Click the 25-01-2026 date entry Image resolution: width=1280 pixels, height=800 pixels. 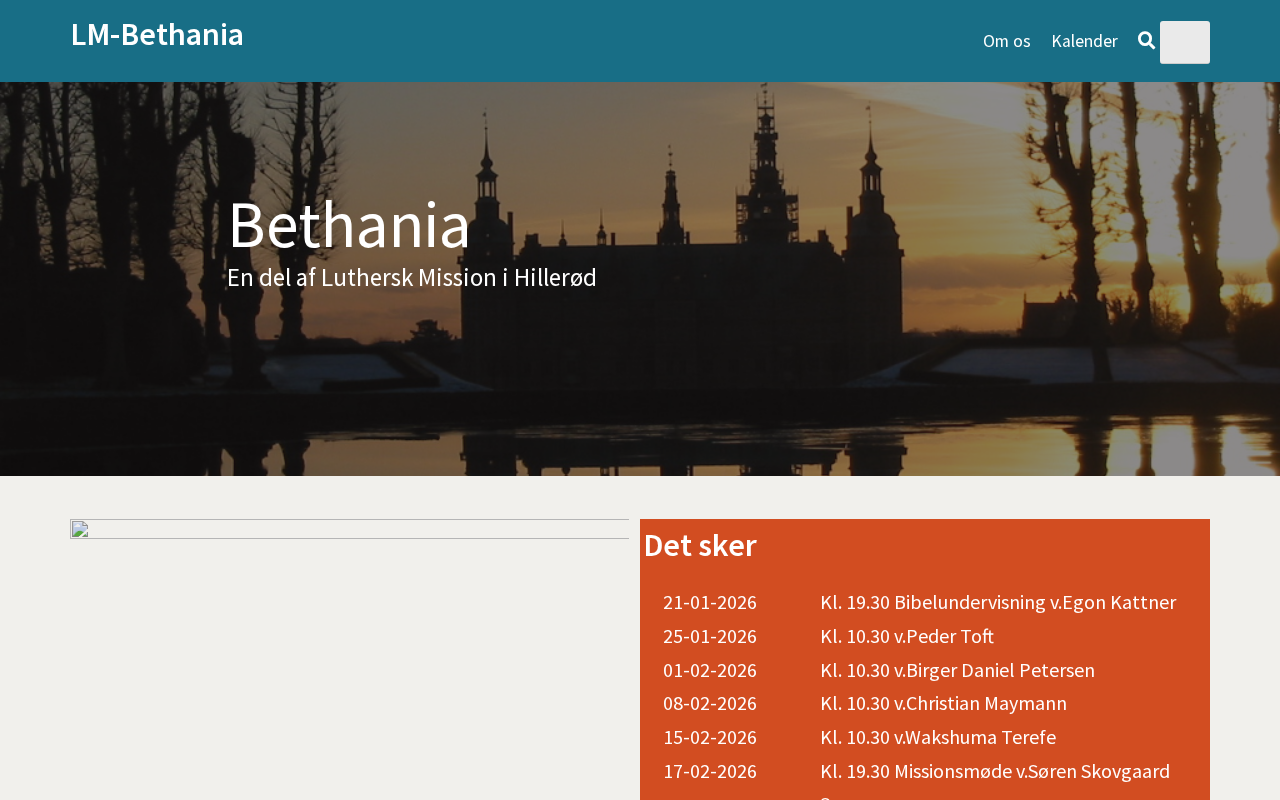point(709,636)
